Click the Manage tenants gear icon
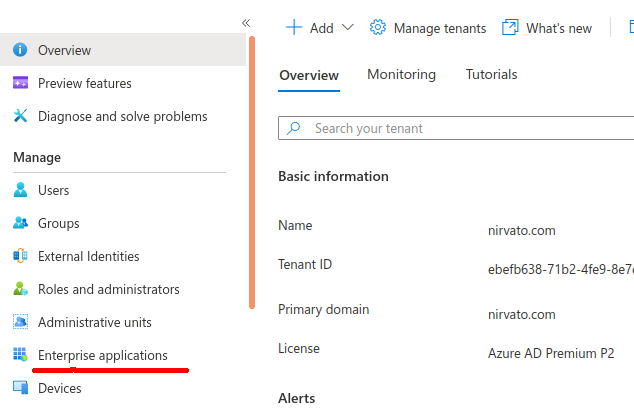634x408 pixels. [378, 27]
